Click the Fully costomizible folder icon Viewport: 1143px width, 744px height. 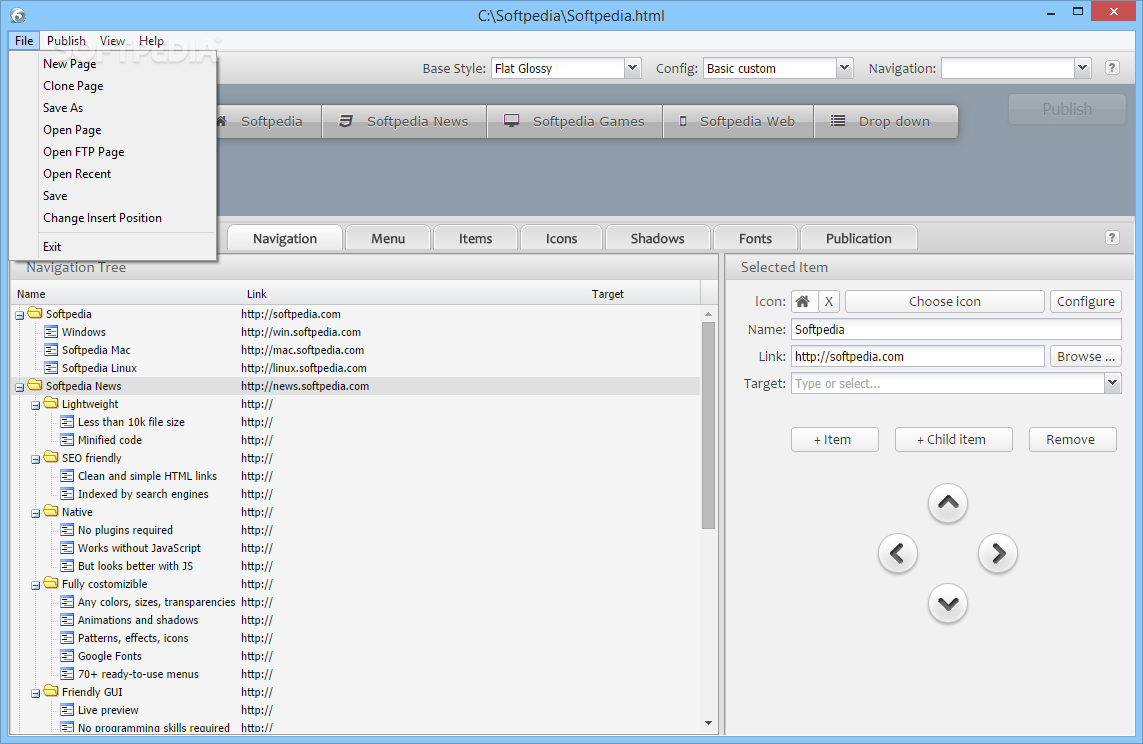pos(51,583)
